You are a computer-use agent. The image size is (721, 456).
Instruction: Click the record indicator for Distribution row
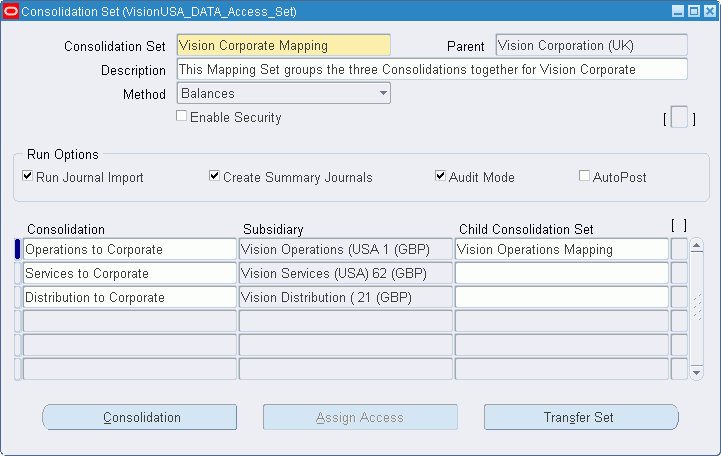pos(17,297)
